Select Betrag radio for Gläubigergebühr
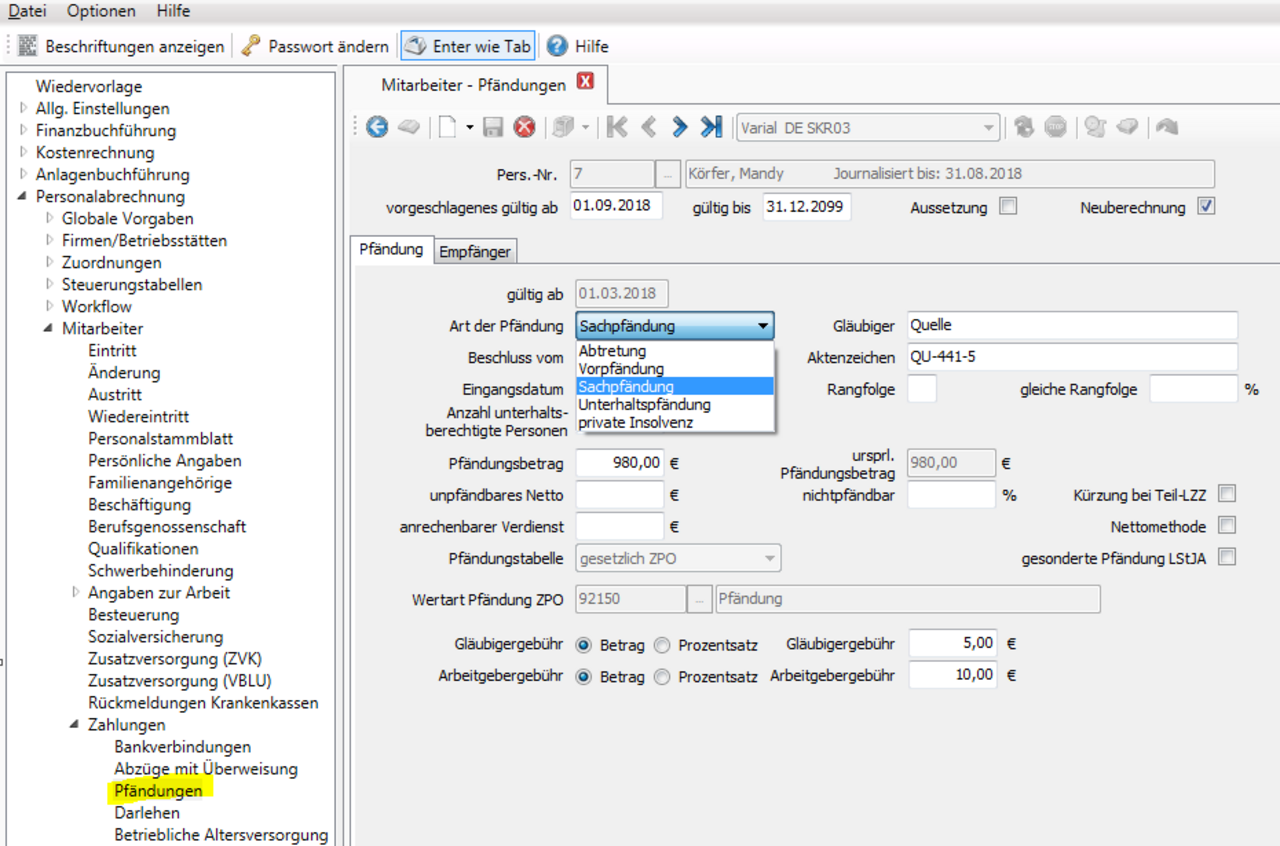Image resolution: width=1280 pixels, height=846 pixels. pos(584,645)
